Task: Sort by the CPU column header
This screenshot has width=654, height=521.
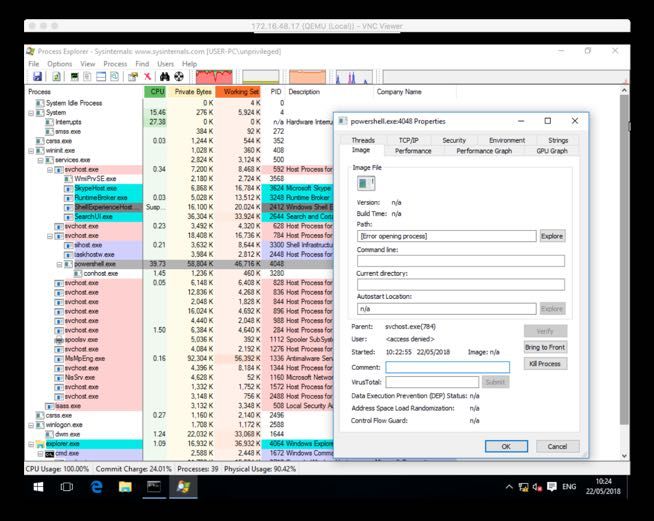Action: pyautogui.click(x=155, y=92)
